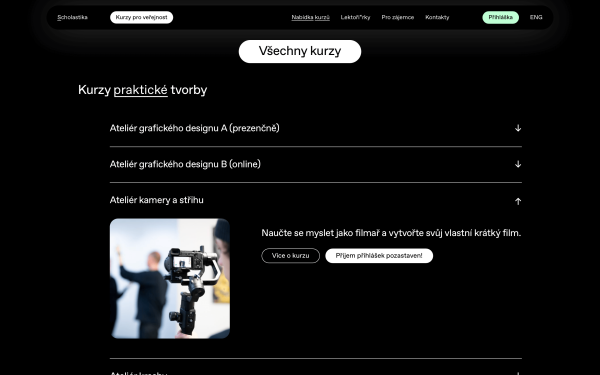The height and width of the screenshot is (375, 600).
Task: Click underlined praktické word in heading
Action: pyautogui.click(x=140, y=90)
